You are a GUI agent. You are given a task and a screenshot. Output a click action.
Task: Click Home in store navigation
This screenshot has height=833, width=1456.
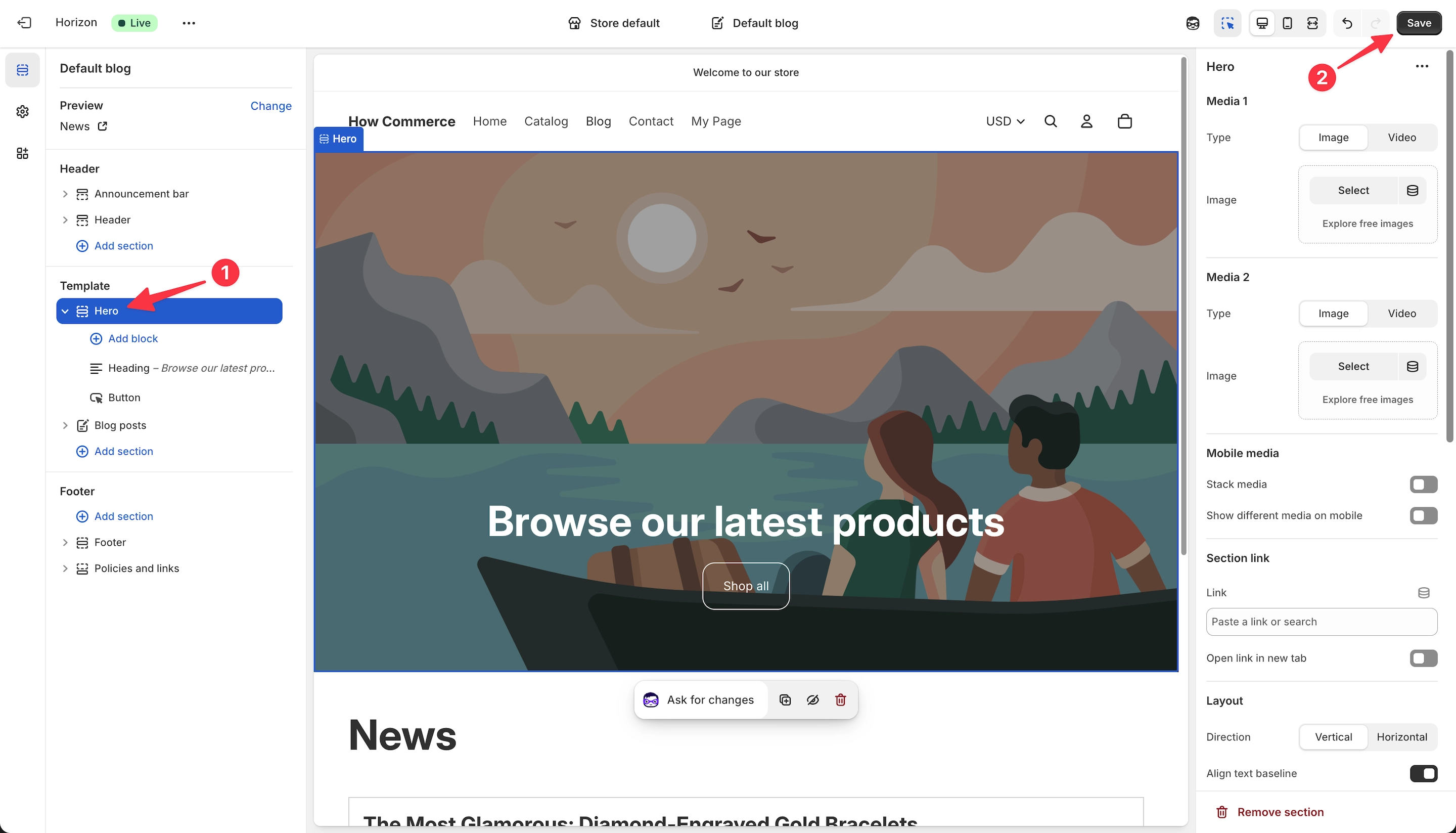[489, 121]
